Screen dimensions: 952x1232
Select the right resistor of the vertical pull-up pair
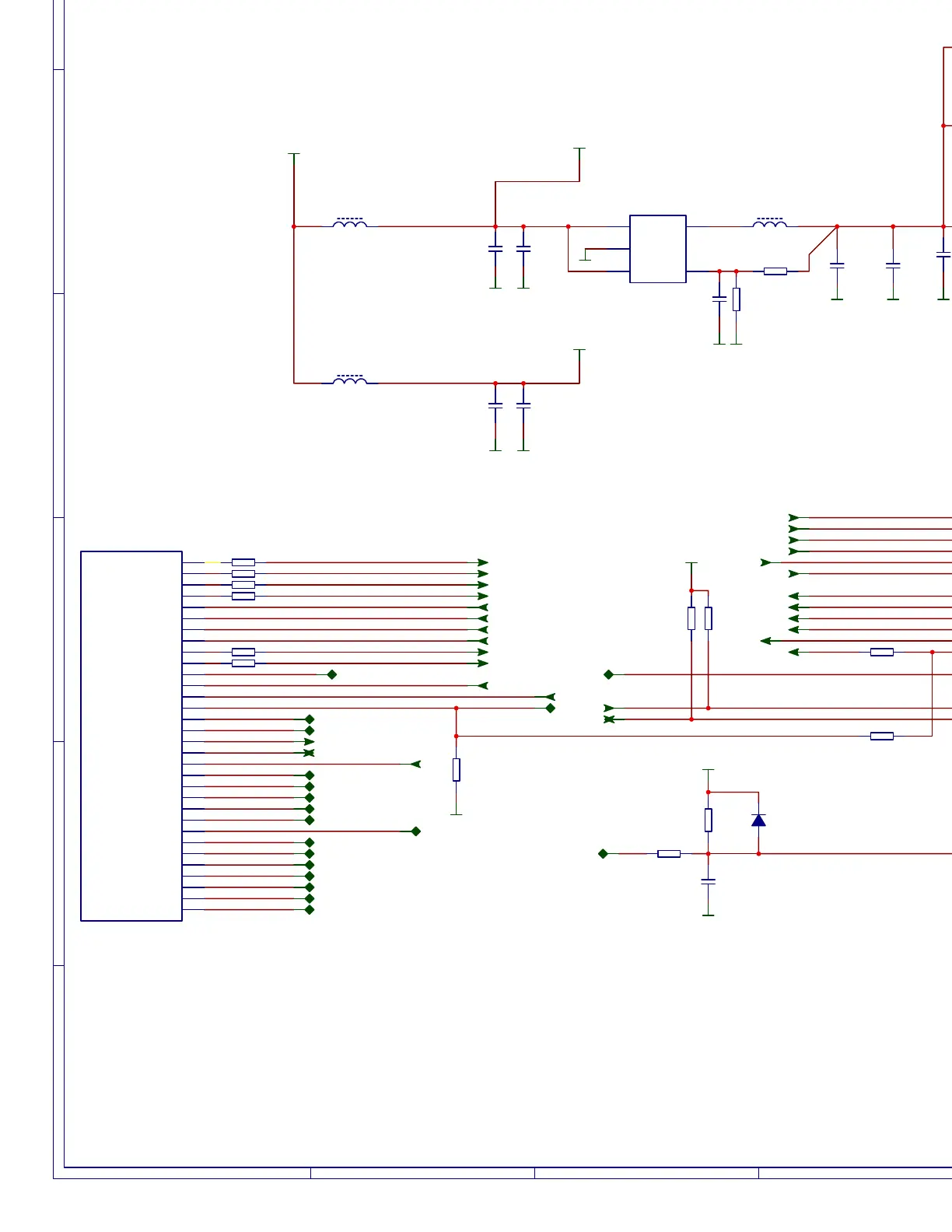[x=709, y=618]
